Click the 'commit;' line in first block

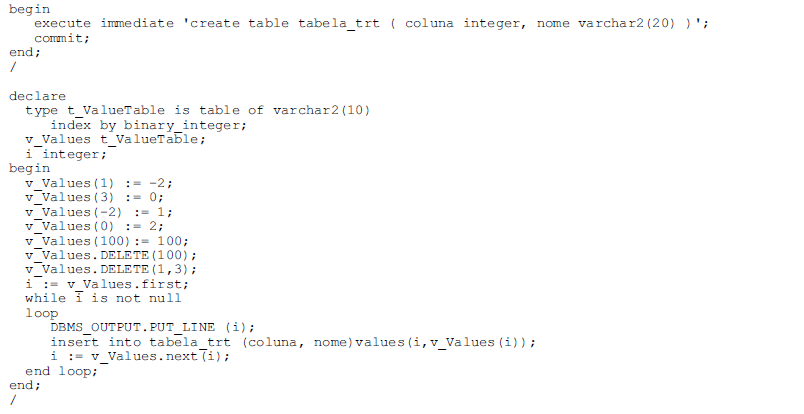point(62,38)
